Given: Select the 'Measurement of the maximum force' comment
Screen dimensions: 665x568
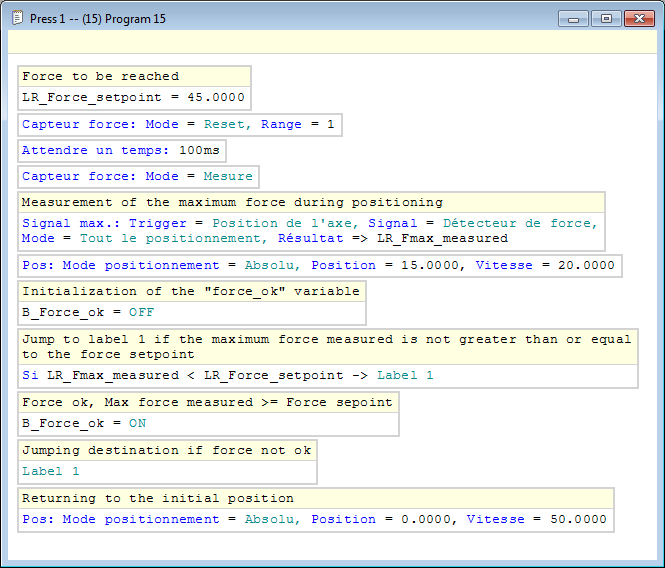Looking at the screenshot, I should [x=311, y=202].
